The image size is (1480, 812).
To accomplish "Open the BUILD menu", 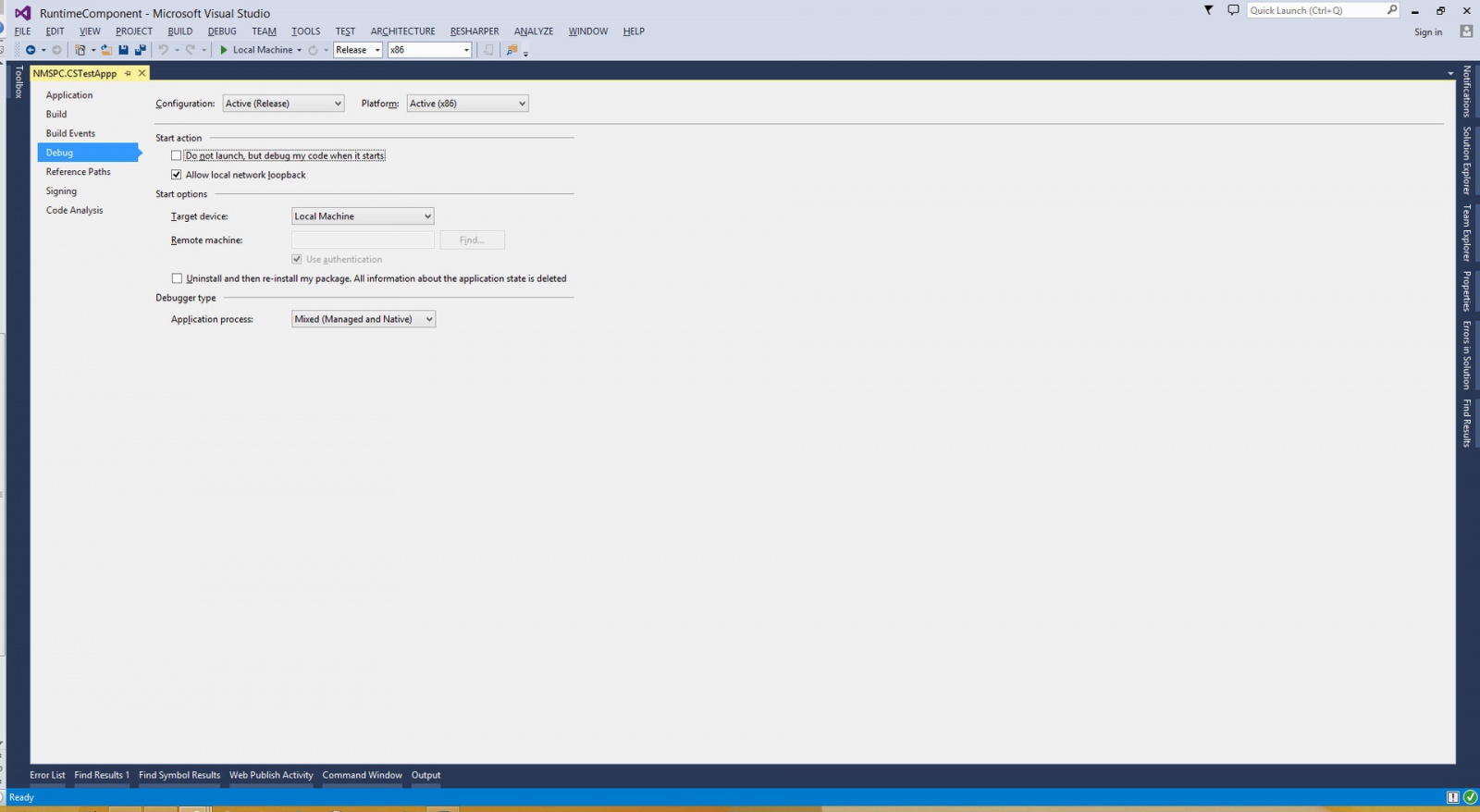I will [x=180, y=31].
